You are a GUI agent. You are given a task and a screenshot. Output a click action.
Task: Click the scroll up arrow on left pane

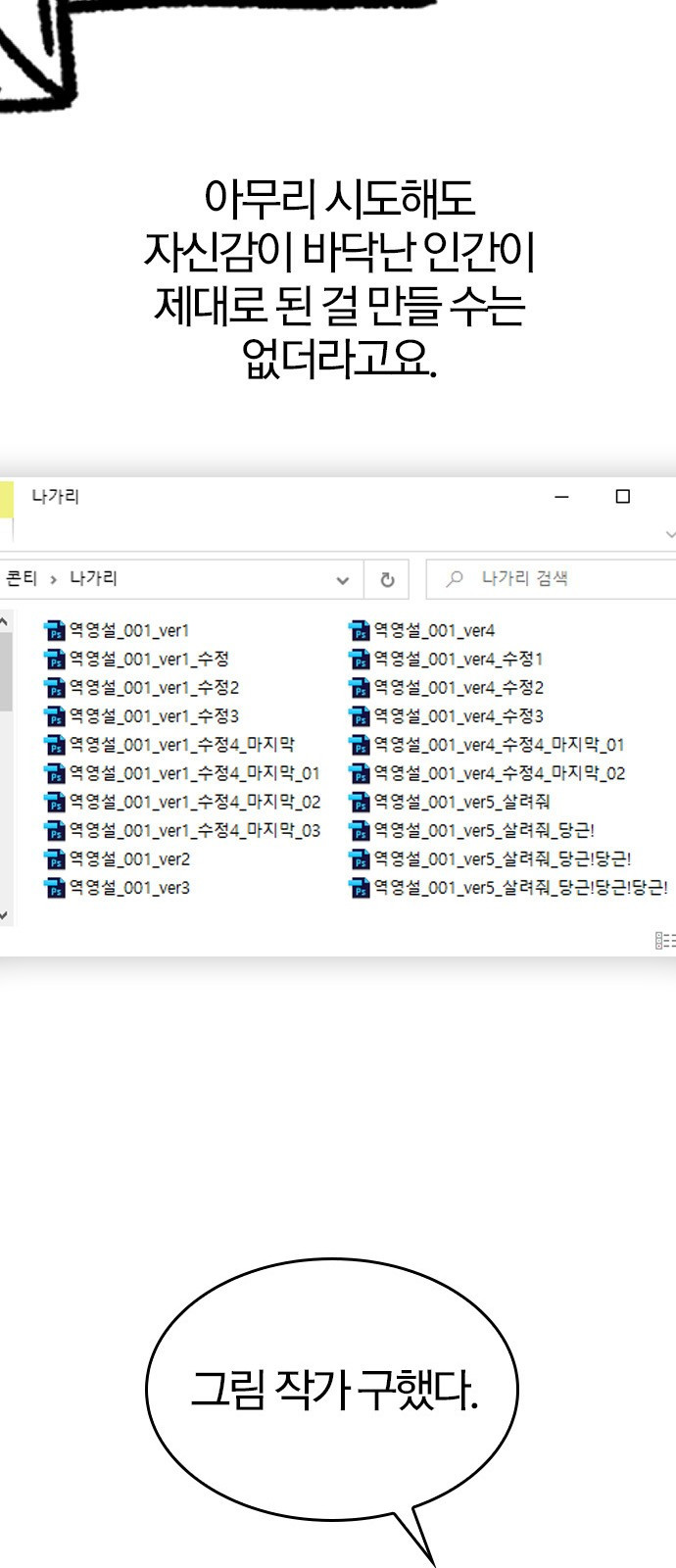tap(5, 621)
